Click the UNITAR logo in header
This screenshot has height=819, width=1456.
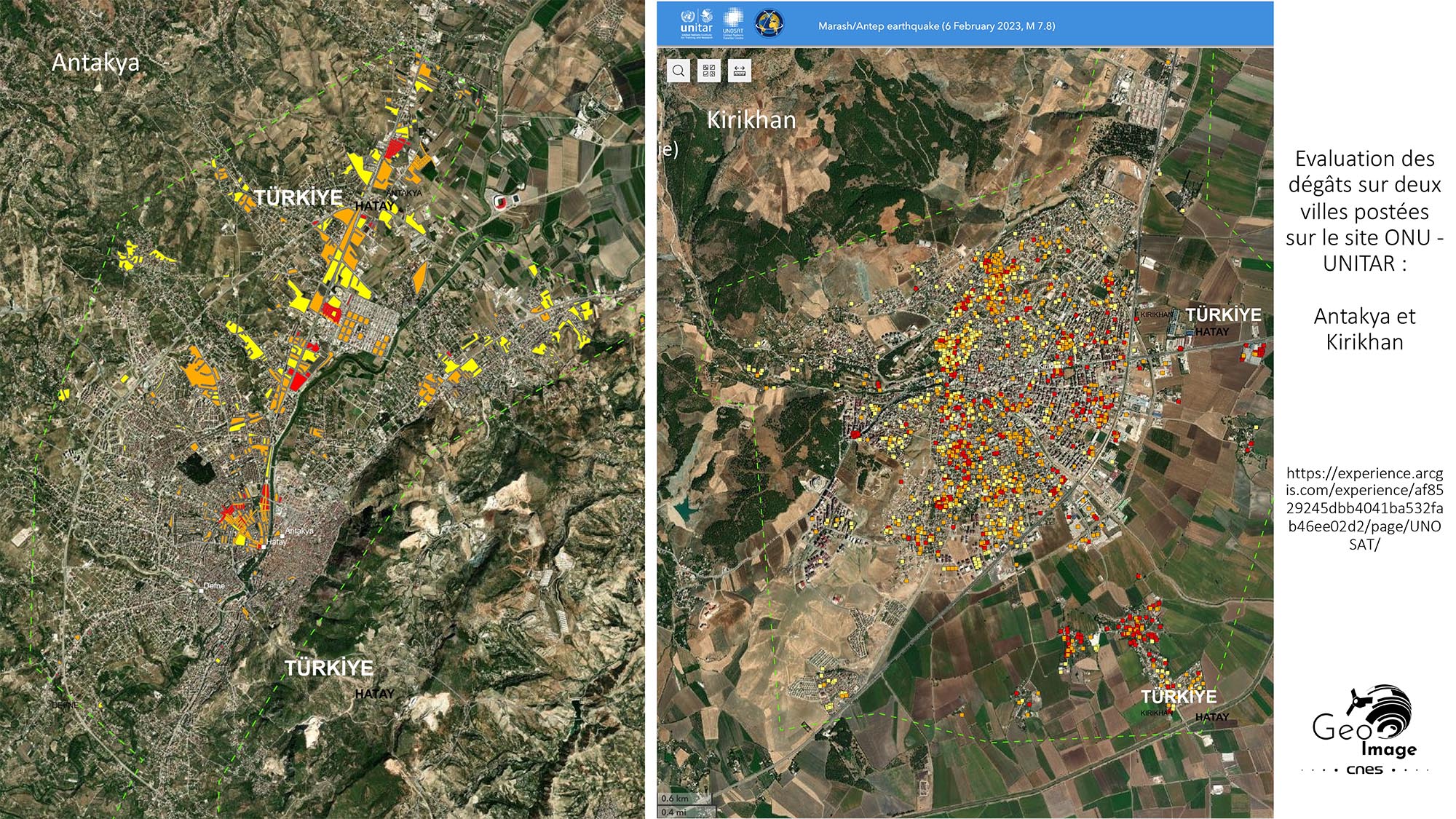[696, 23]
